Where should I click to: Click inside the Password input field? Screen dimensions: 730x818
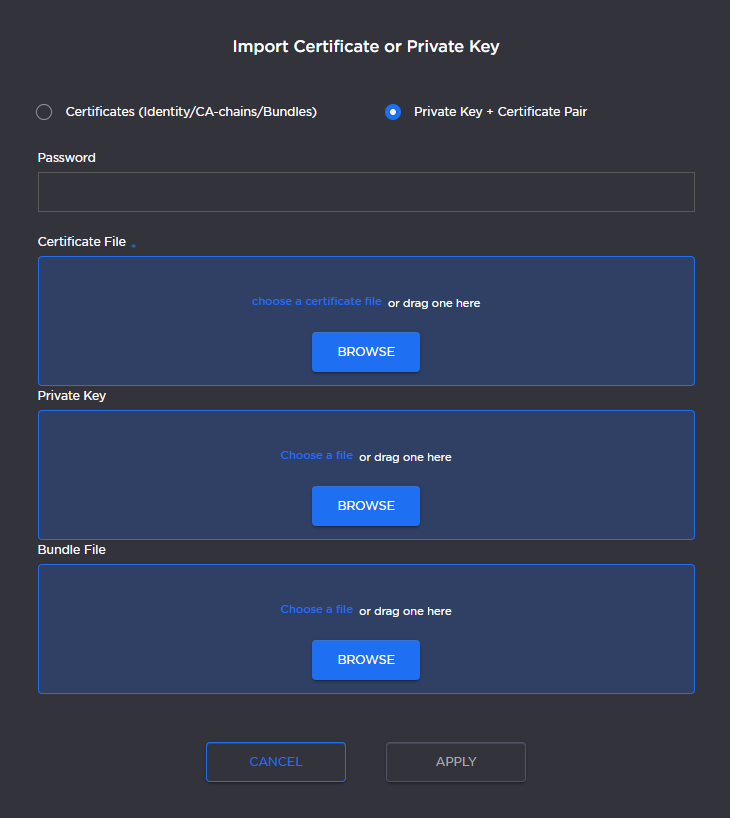[x=366, y=191]
